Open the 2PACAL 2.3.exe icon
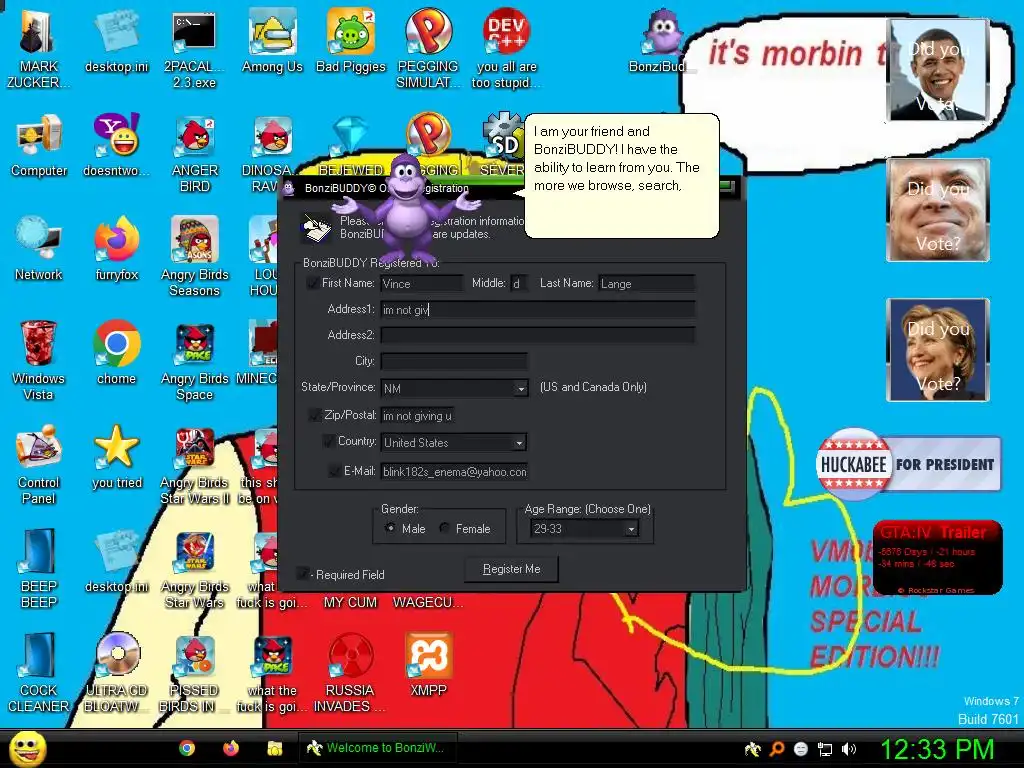 [194, 48]
